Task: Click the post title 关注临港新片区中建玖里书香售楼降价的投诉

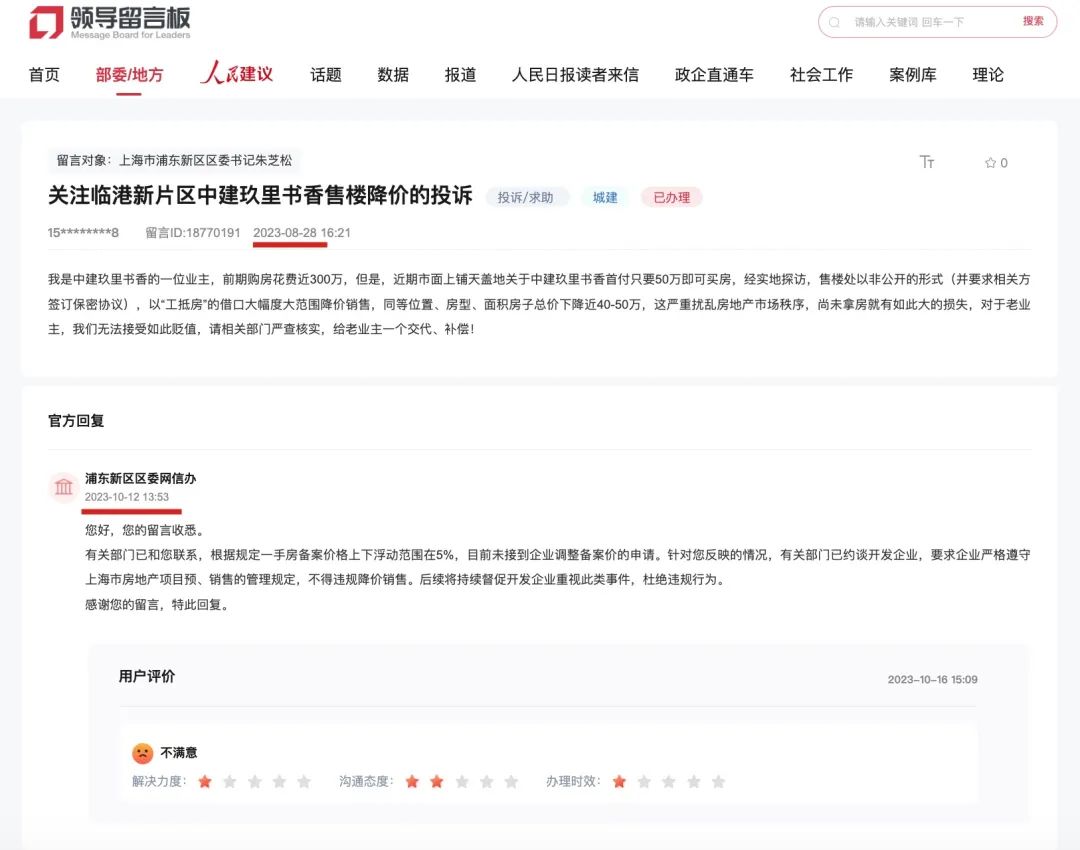Action: point(260,196)
